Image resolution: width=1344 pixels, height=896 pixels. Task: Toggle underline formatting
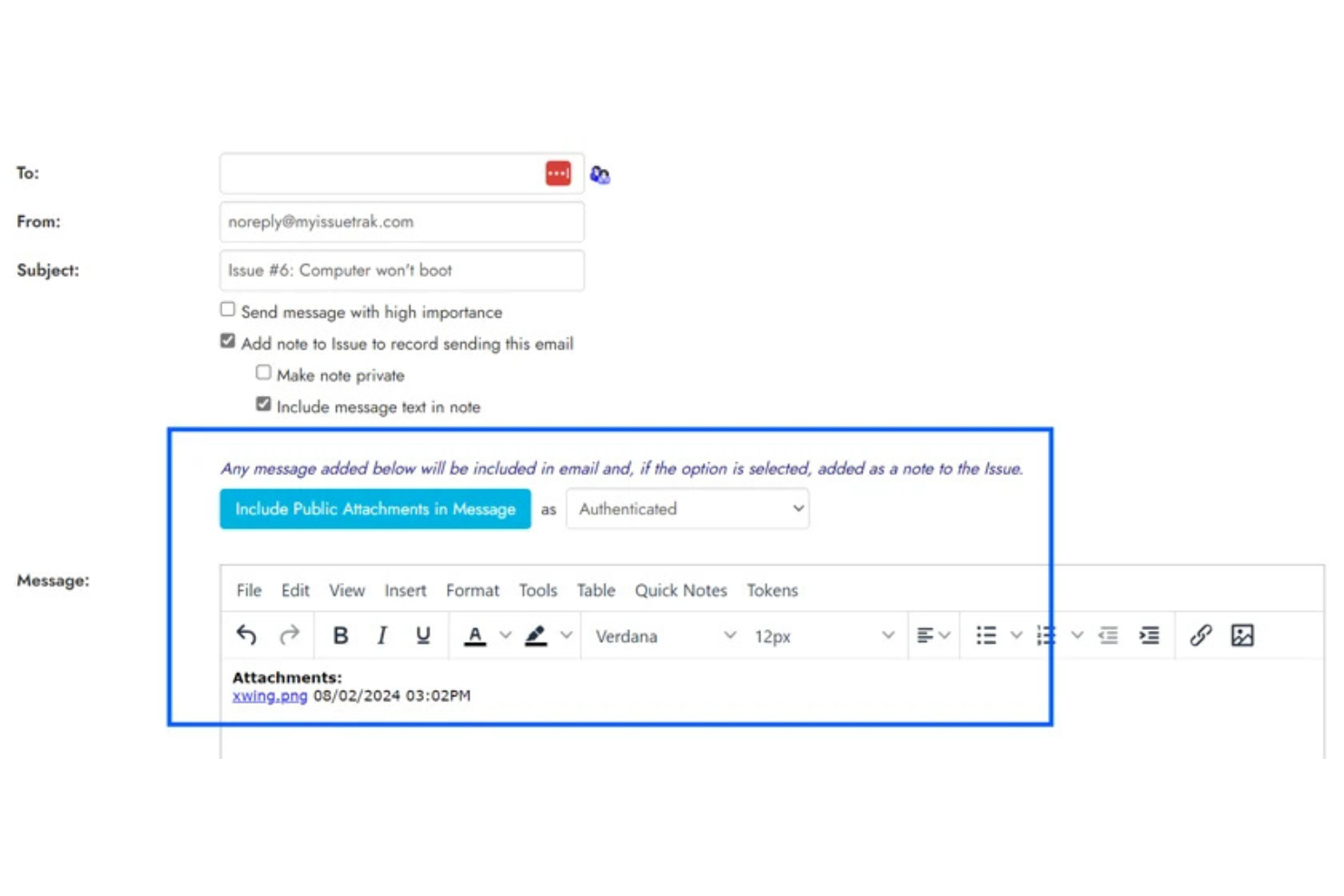pos(422,635)
